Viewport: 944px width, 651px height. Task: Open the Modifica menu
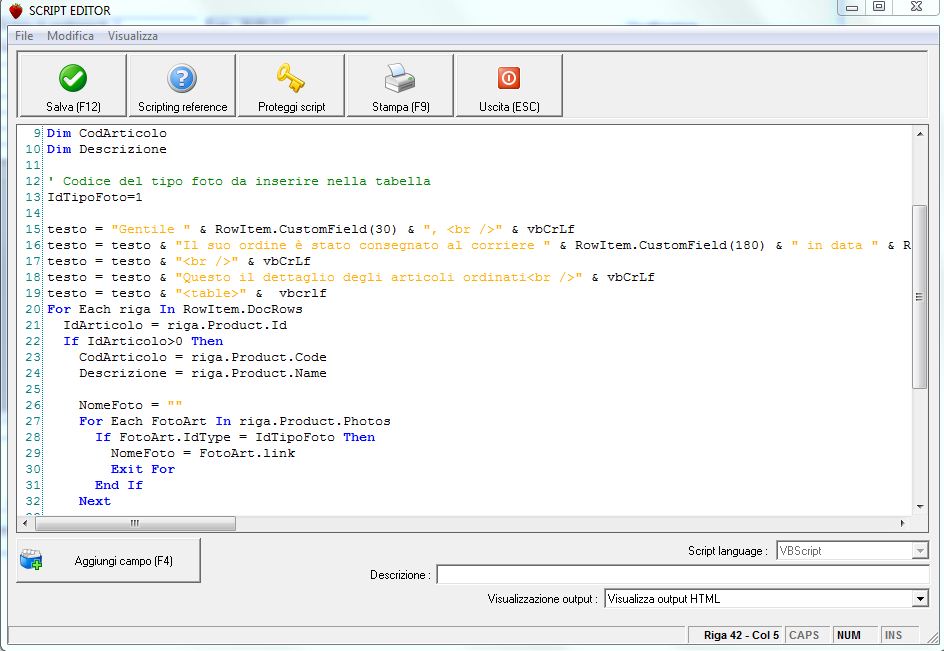pyautogui.click(x=70, y=36)
